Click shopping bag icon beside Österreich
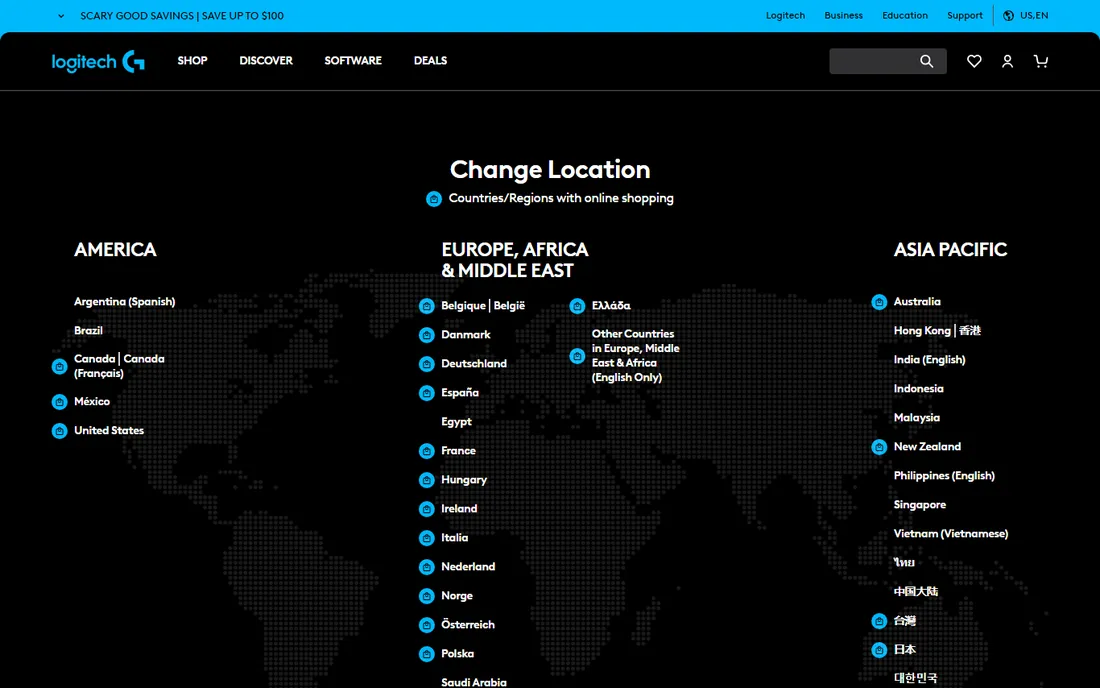The image size is (1100, 688). (427, 625)
